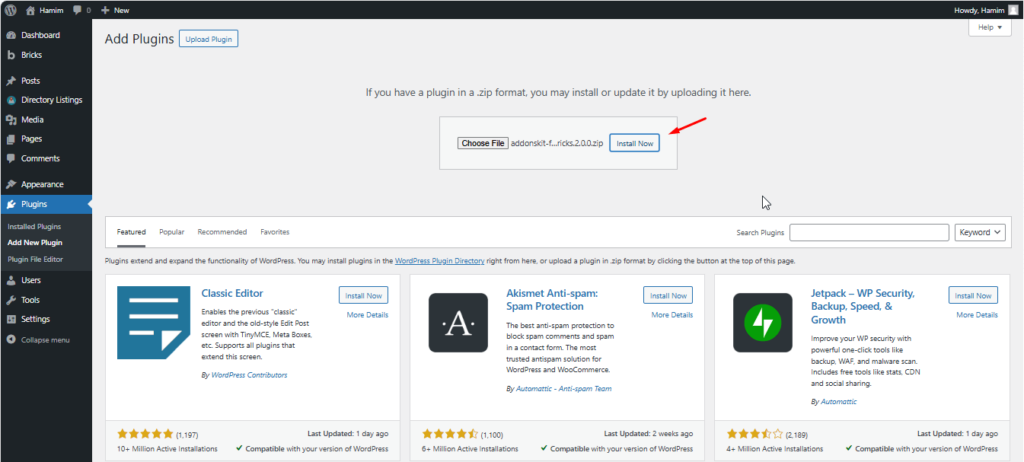Click the user avatar beside Howdy, Hamim
1024x462 pixels.
click(x=1013, y=10)
